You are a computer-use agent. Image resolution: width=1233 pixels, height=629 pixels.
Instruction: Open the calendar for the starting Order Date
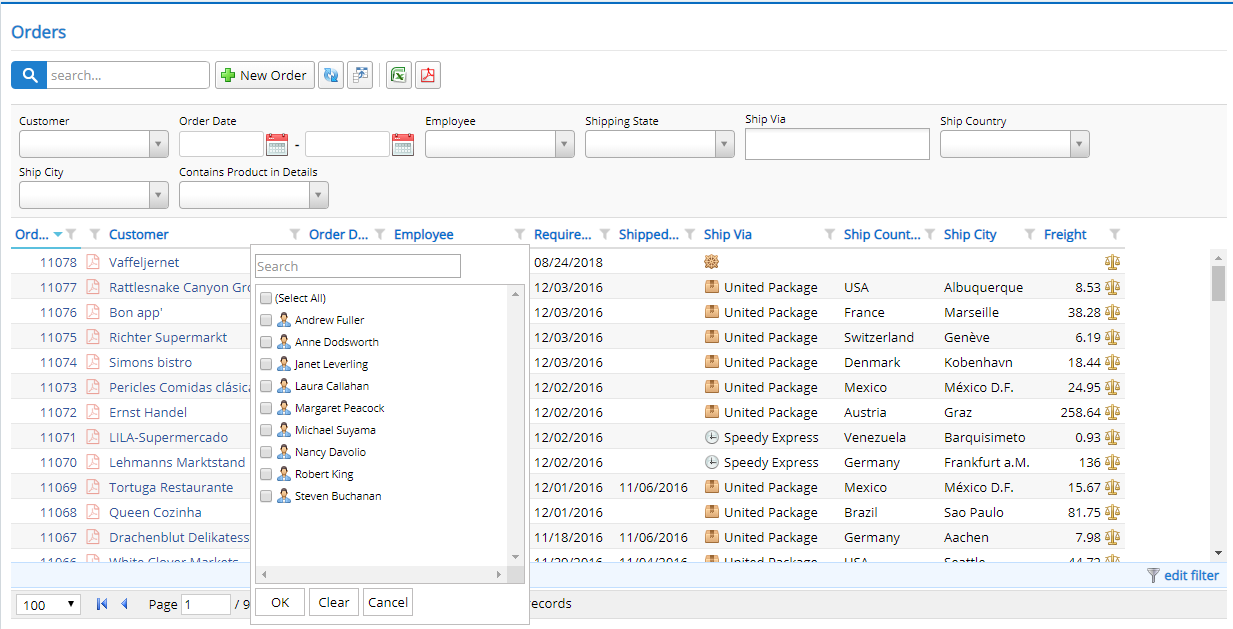(275, 143)
